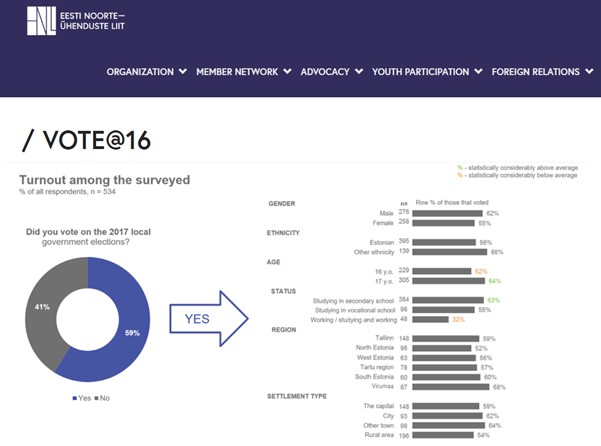Expand the chevron next to ORGANIZATION
601x446 pixels.
182,72
